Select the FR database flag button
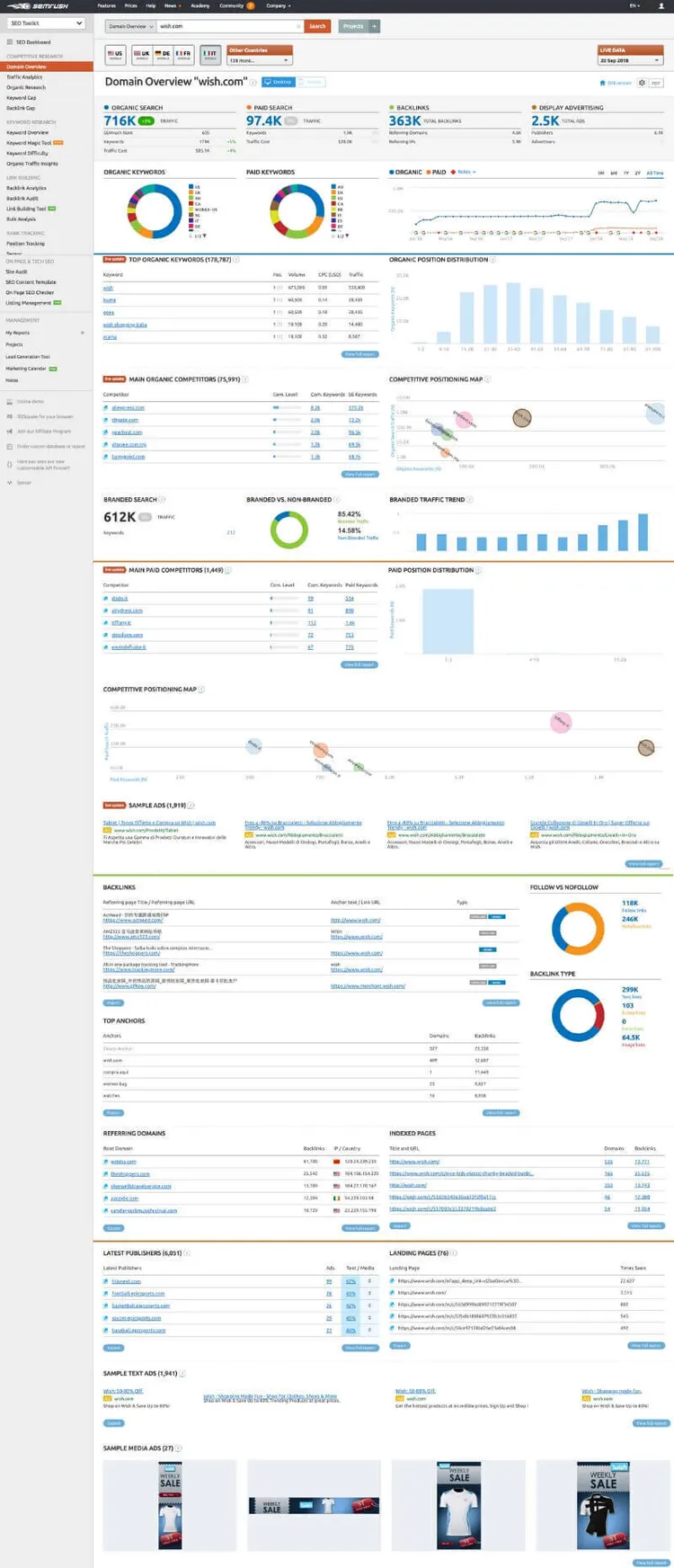Viewport: 674px width, 1568px height. [183, 55]
